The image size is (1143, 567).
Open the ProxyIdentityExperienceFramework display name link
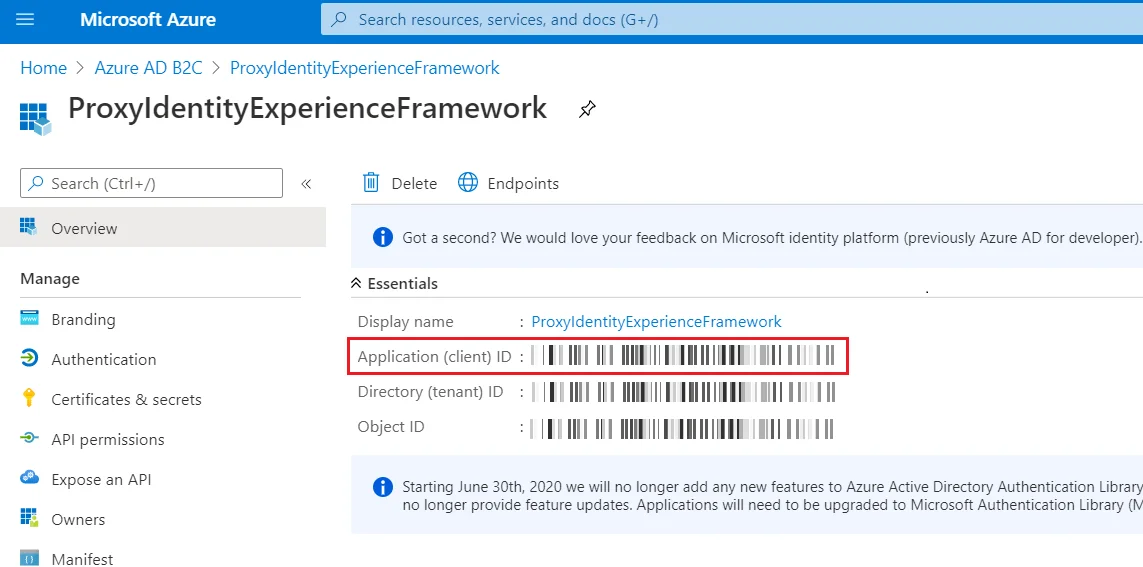[x=656, y=321]
